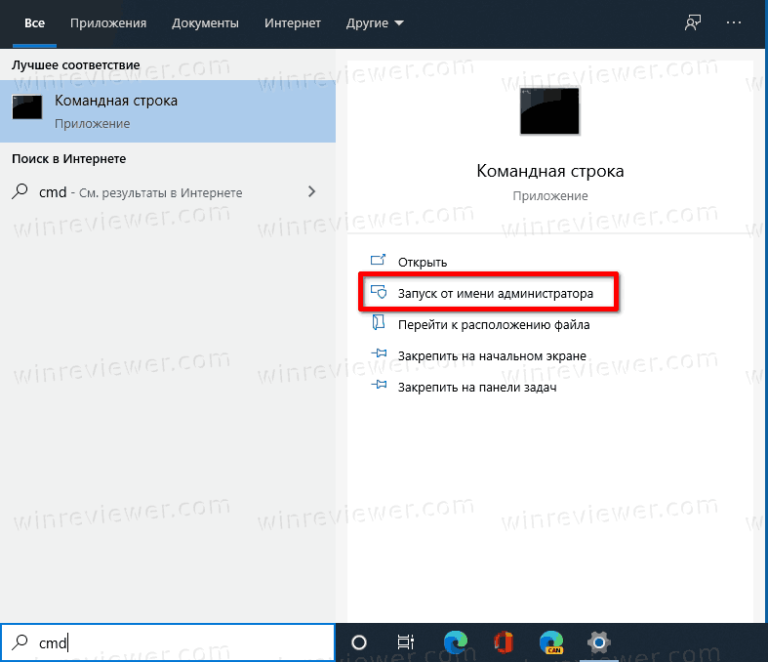Expand the Другие dropdown
The height and width of the screenshot is (662, 768).
tap(375, 23)
